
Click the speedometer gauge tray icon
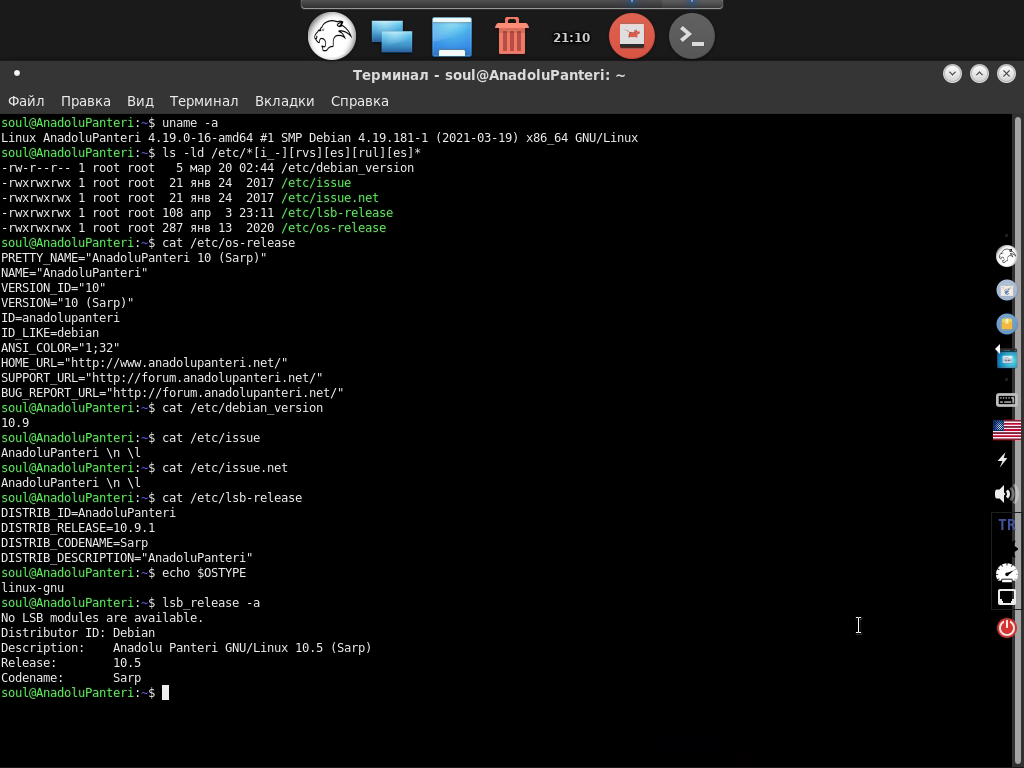tap(1006, 573)
